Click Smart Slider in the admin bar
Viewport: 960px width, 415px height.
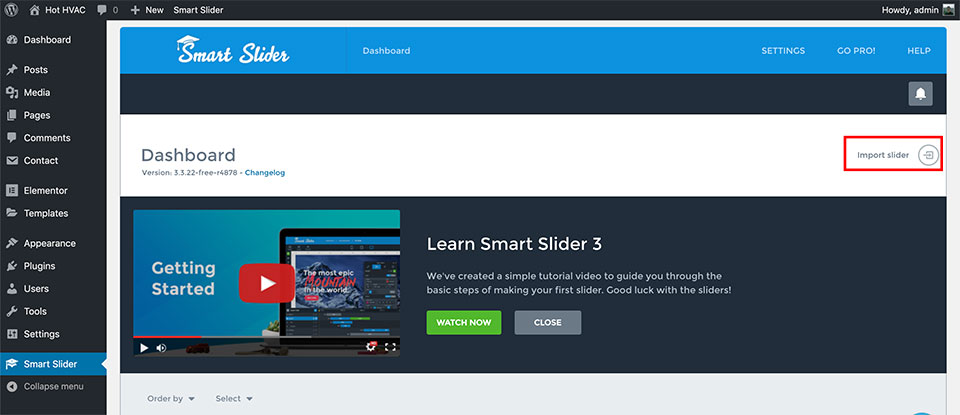pyautogui.click(x=198, y=10)
